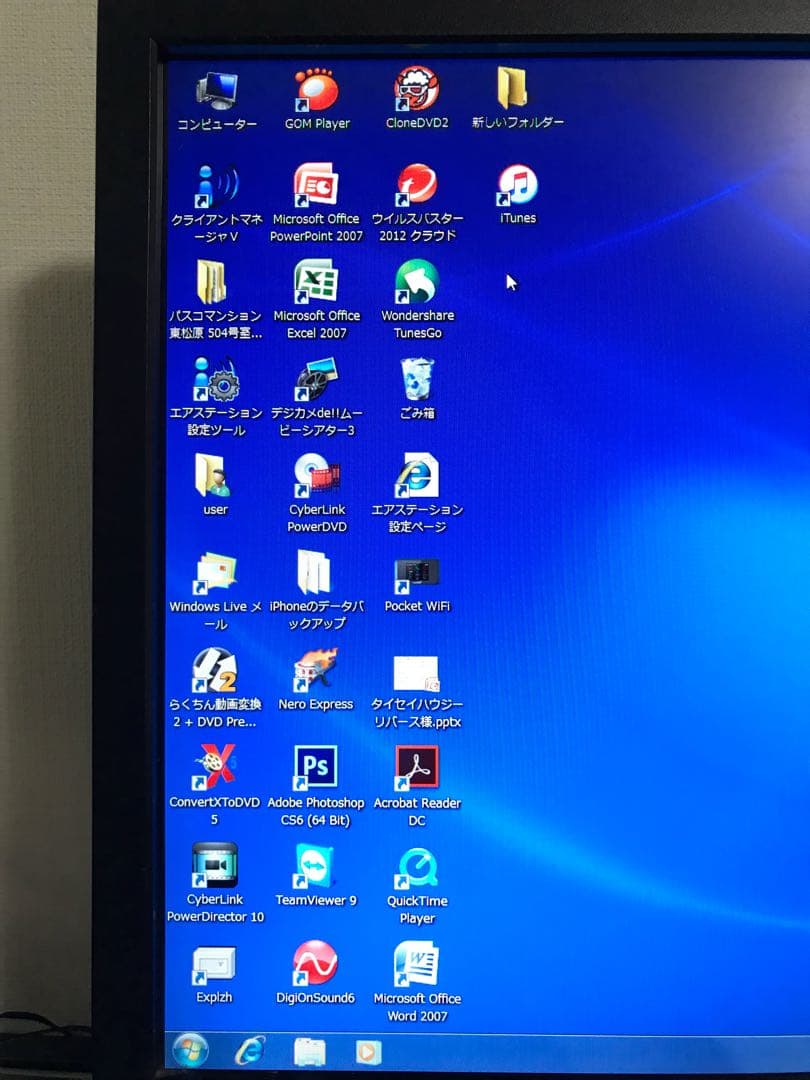This screenshot has width=810, height=1080.
Task: Select the GOM Player desktop icon
Action: coord(316,92)
